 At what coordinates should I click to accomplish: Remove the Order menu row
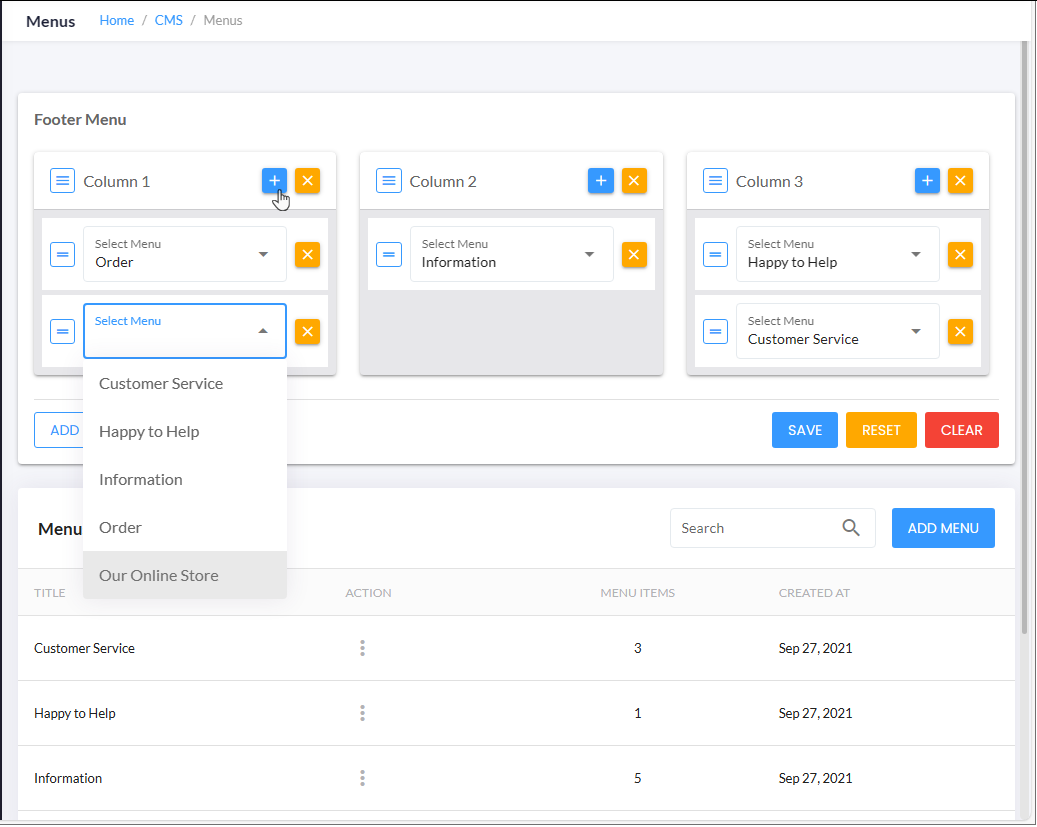point(308,255)
